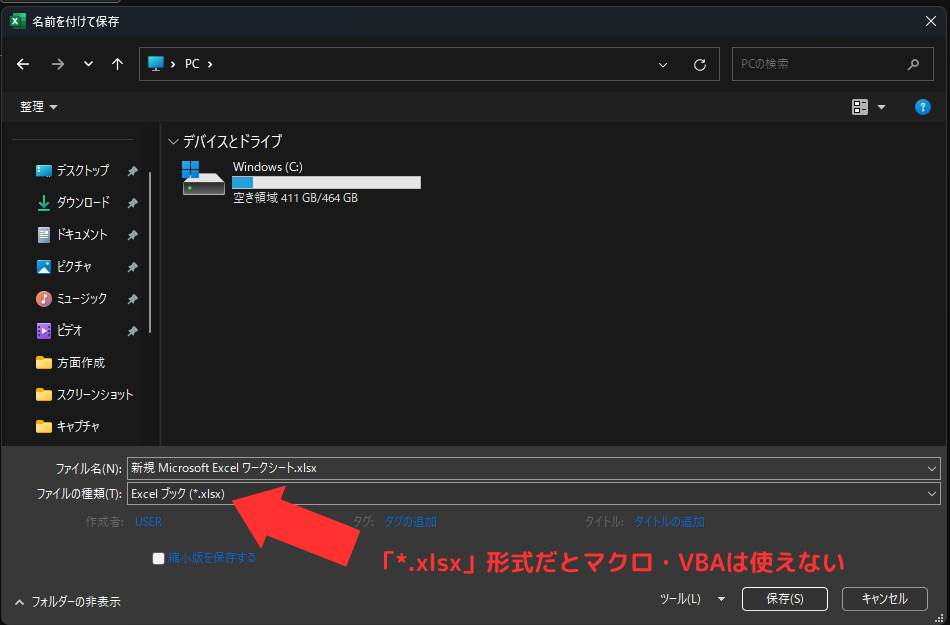
Task: Collapse the デバイスとドライブ group
Action: coord(173,142)
